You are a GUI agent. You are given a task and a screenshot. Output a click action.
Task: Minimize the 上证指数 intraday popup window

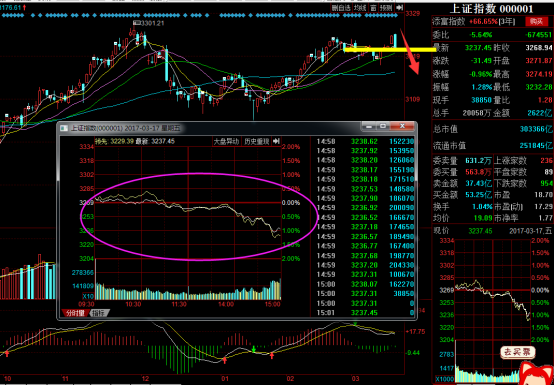[369, 126]
